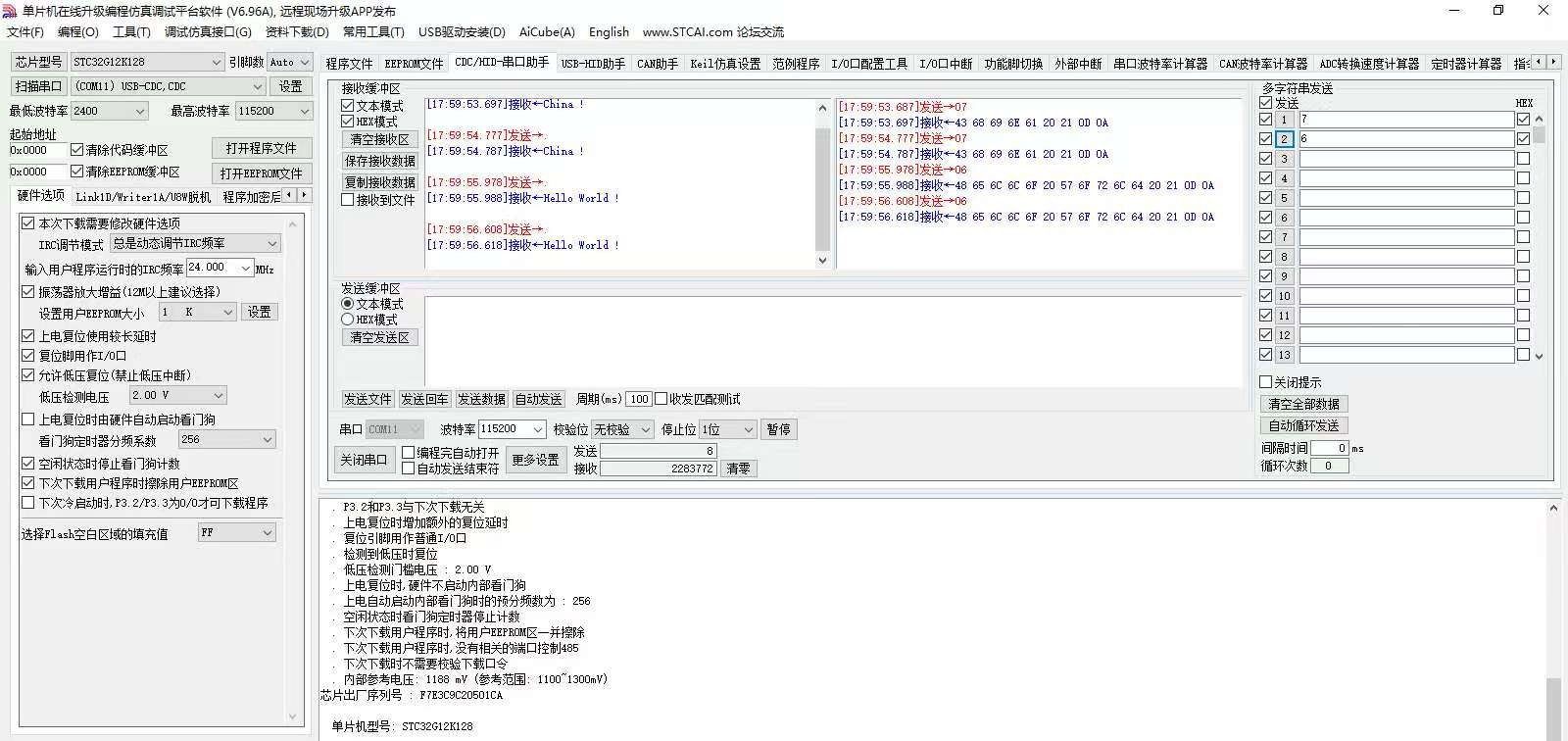This screenshot has width=1568, height=741.
Task: Show earlier tool tabs with the left arrow
Action: tap(1539, 62)
